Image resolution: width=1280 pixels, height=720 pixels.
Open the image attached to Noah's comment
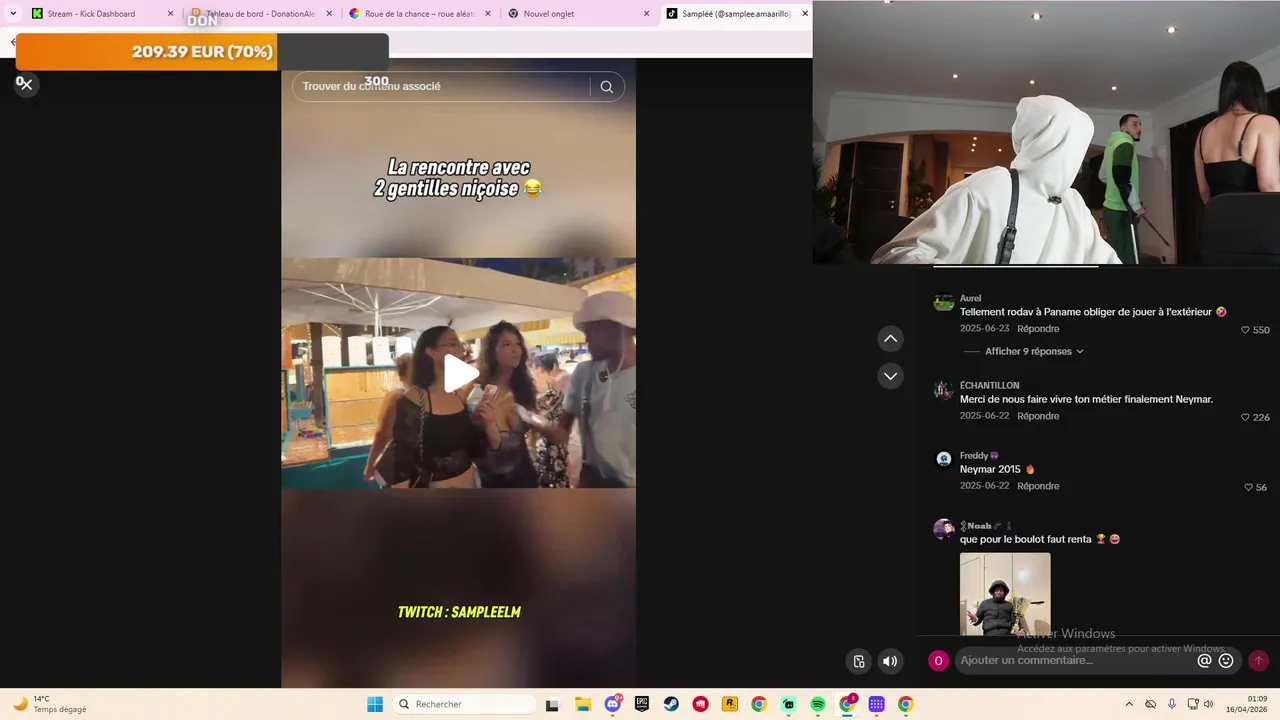pos(1005,594)
